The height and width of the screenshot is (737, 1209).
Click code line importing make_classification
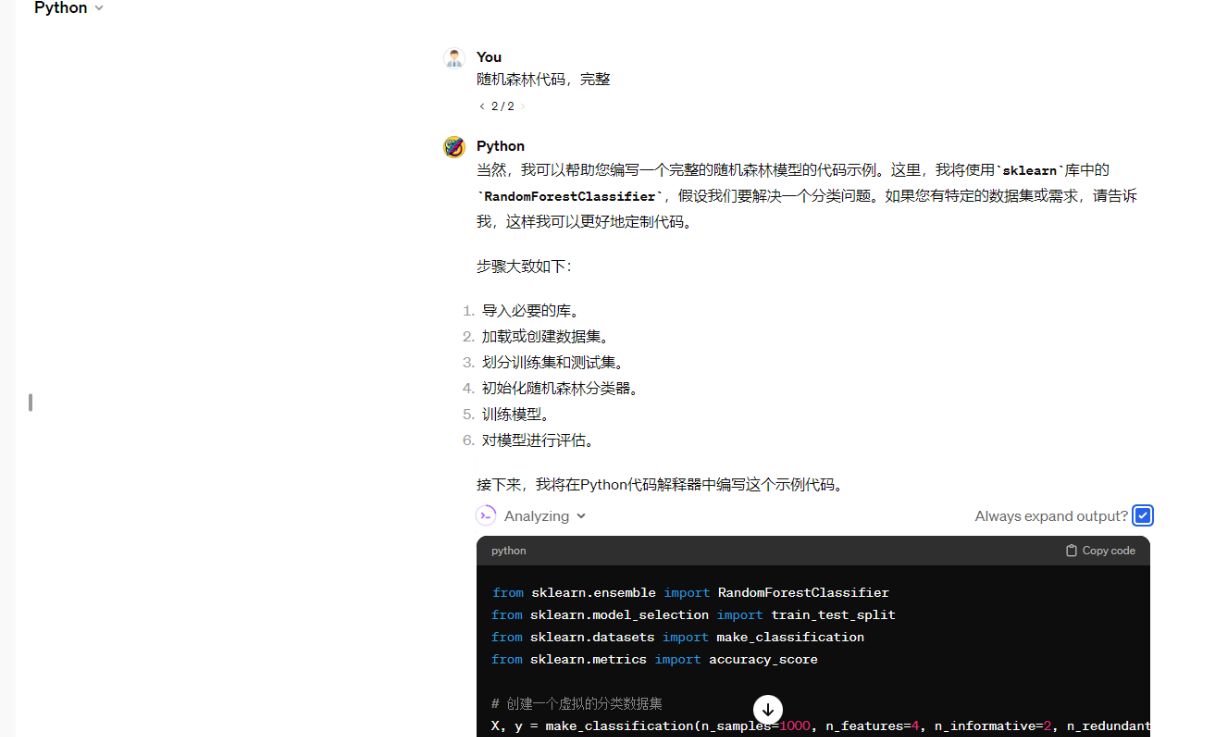(678, 637)
